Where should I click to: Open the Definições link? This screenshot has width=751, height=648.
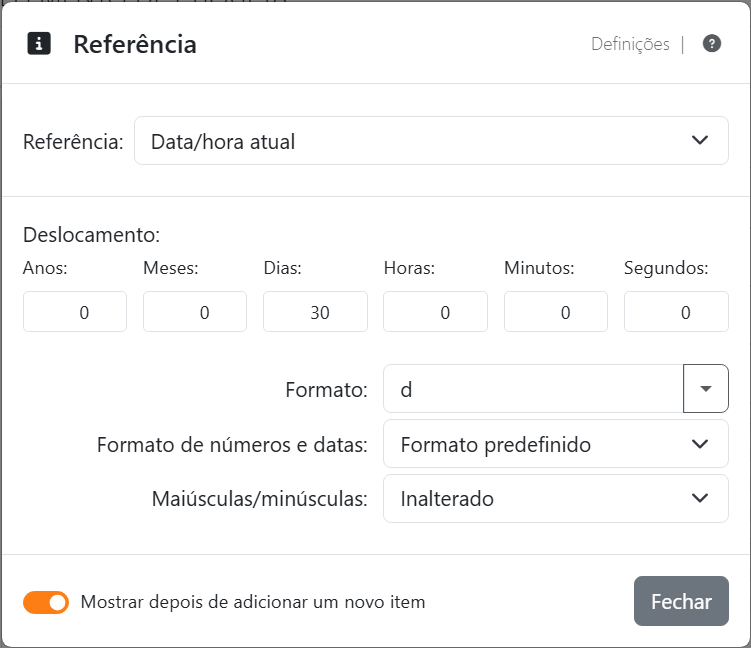[x=630, y=44]
